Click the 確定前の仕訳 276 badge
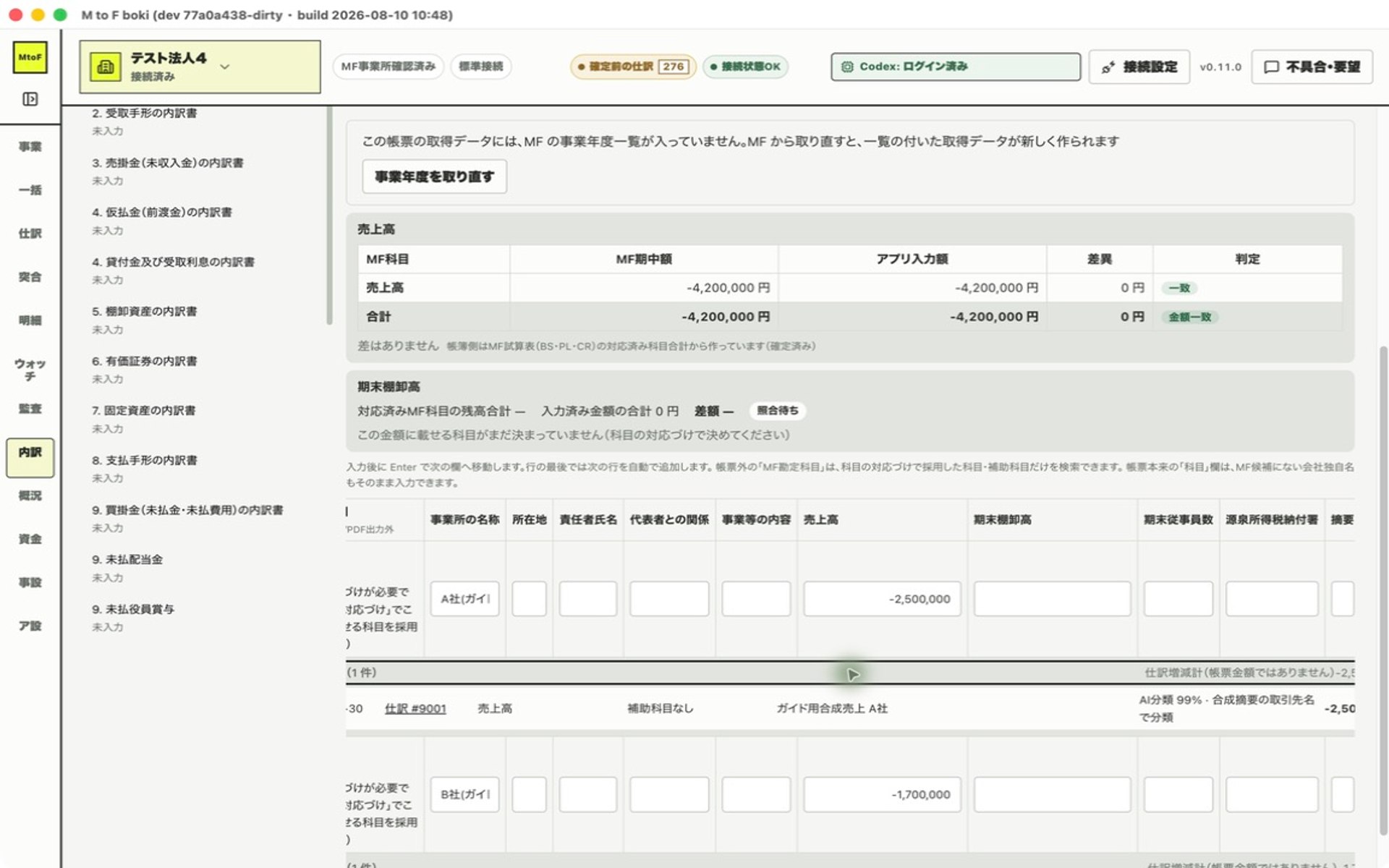 [x=633, y=67]
